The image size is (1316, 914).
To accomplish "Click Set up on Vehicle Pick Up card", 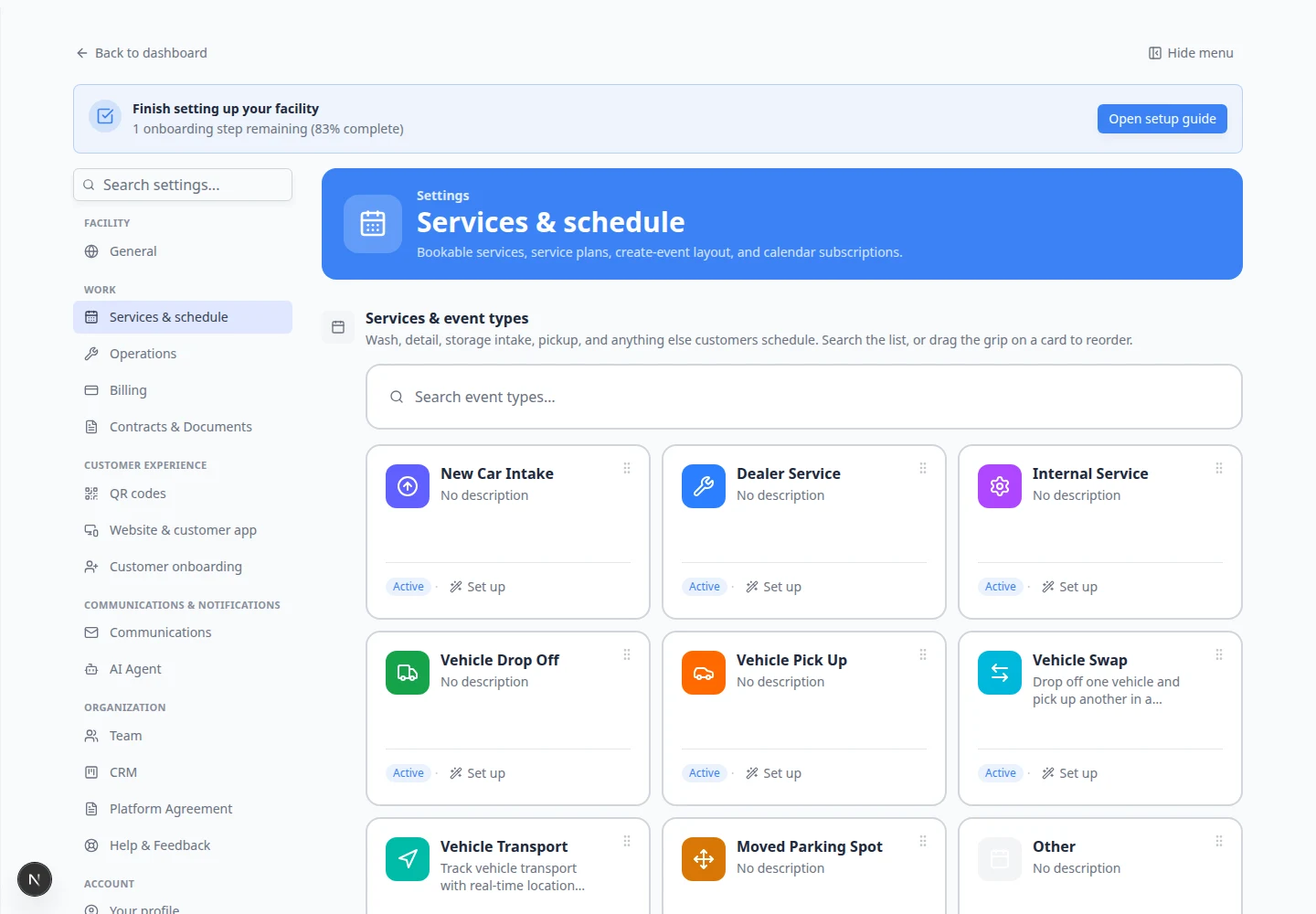I will tap(773, 773).
